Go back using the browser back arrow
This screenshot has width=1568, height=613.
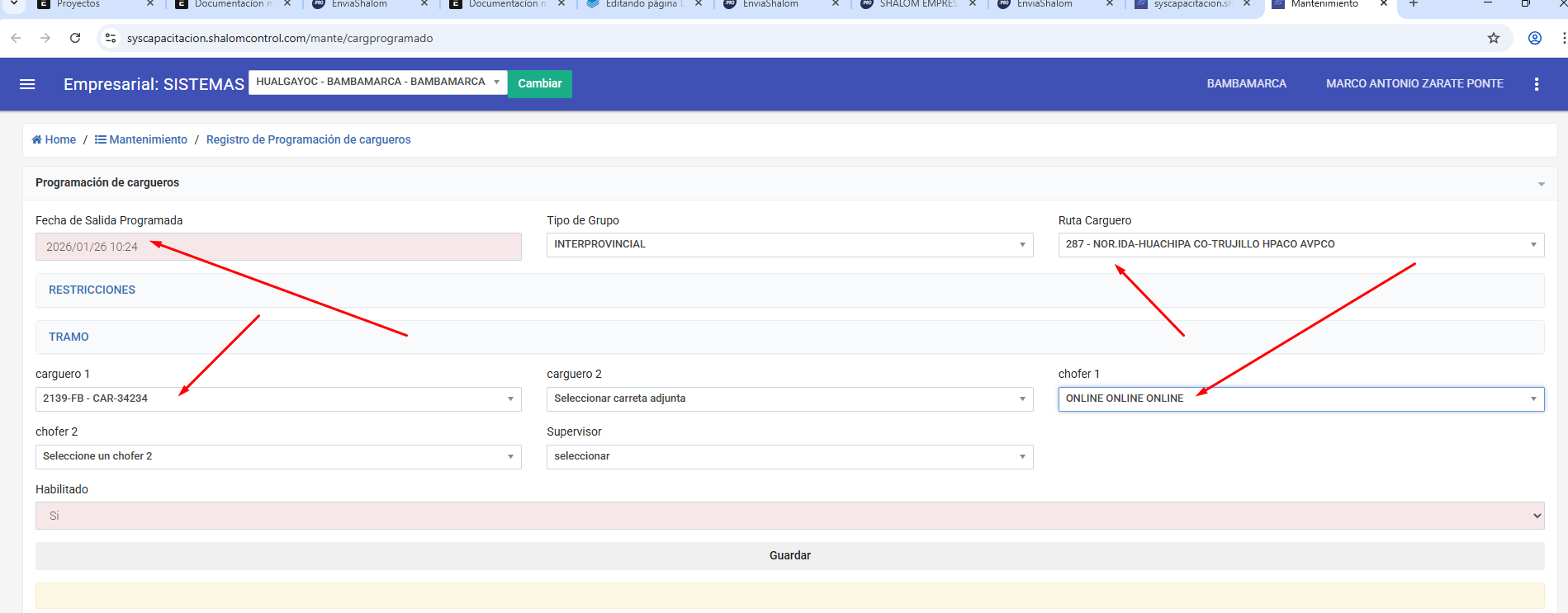(16, 38)
